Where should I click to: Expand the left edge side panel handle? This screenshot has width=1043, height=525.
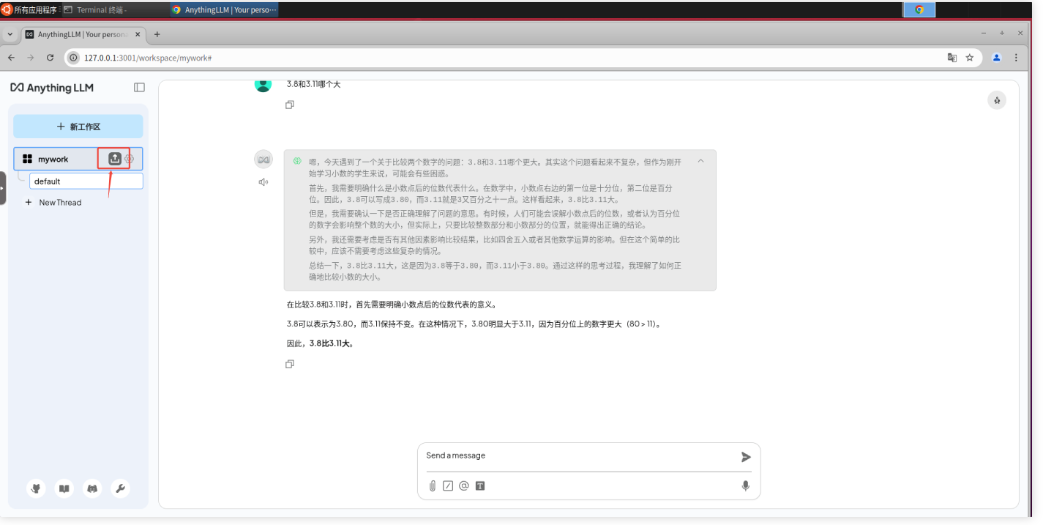3,188
